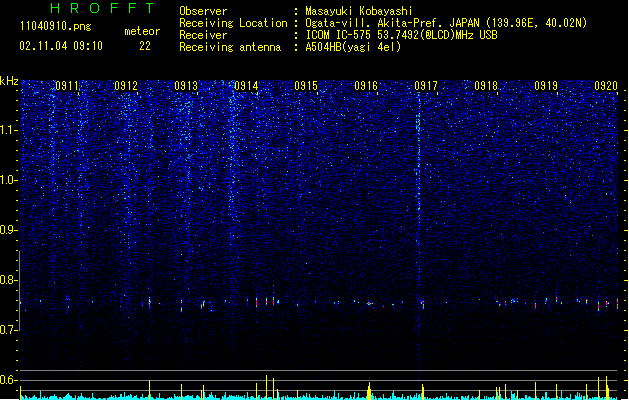Click the 1.1 kHz axis label
The width and height of the screenshot is (629, 400).
point(9,130)
